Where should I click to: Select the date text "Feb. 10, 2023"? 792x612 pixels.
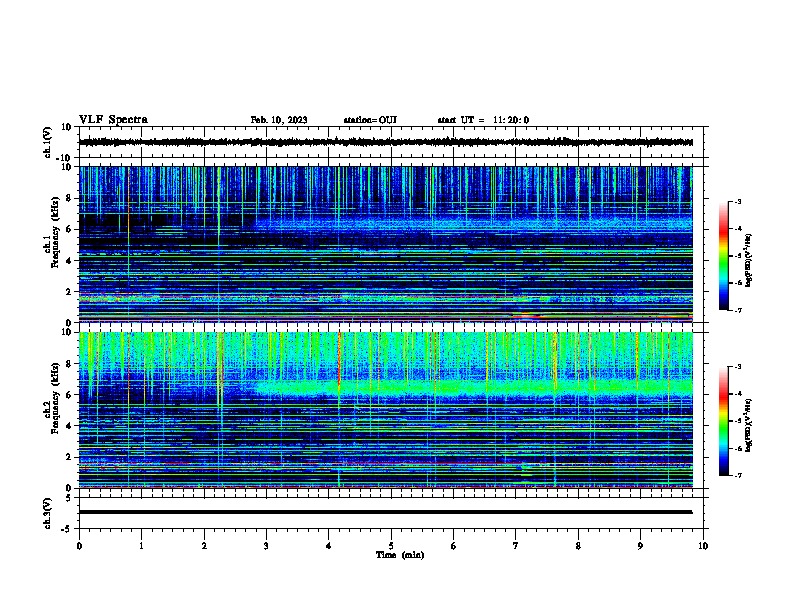point(279,120)
